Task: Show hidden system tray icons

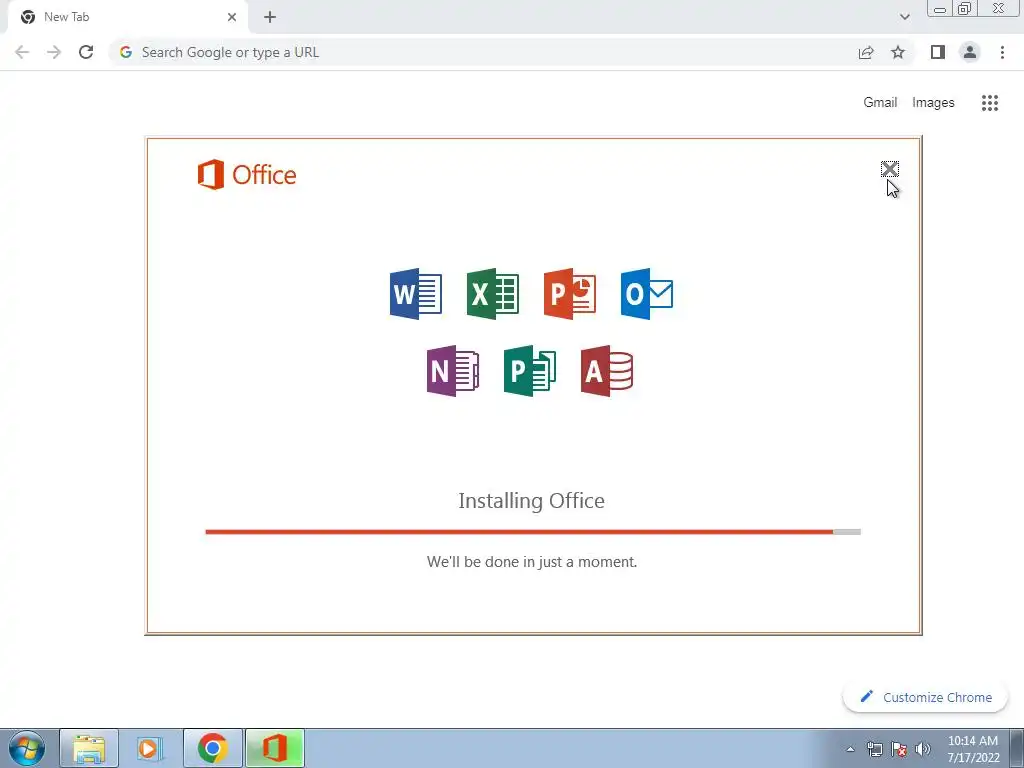Action: (x=850, y=749)
